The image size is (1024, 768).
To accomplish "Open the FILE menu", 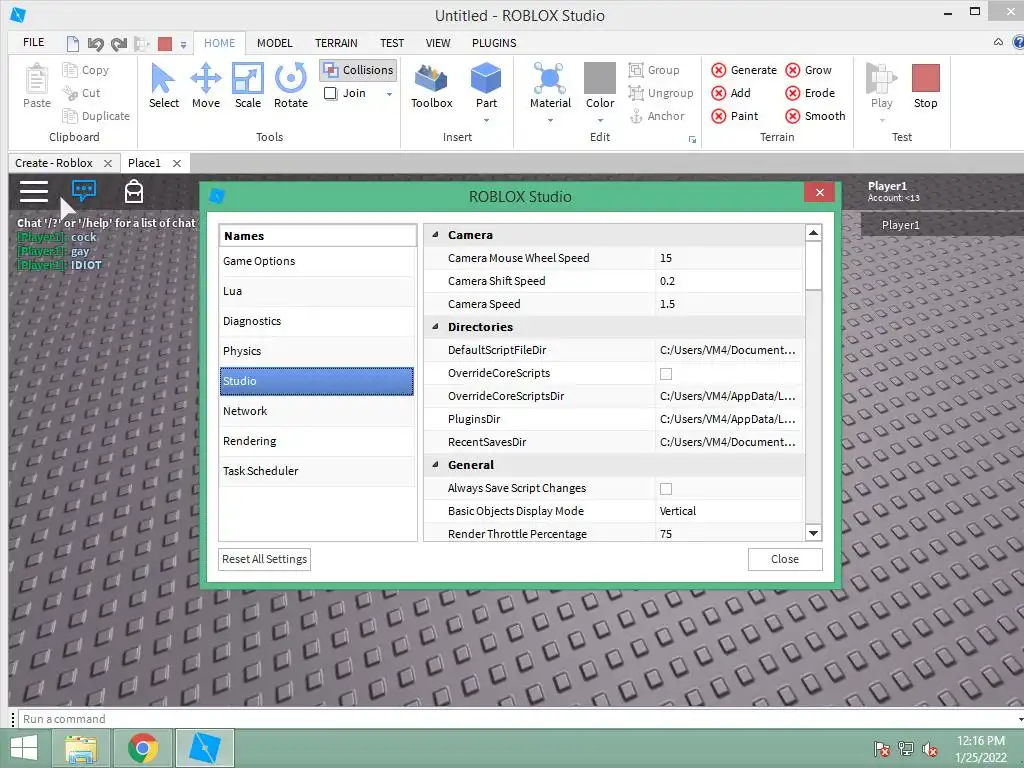I will click(x=33, y=42).
